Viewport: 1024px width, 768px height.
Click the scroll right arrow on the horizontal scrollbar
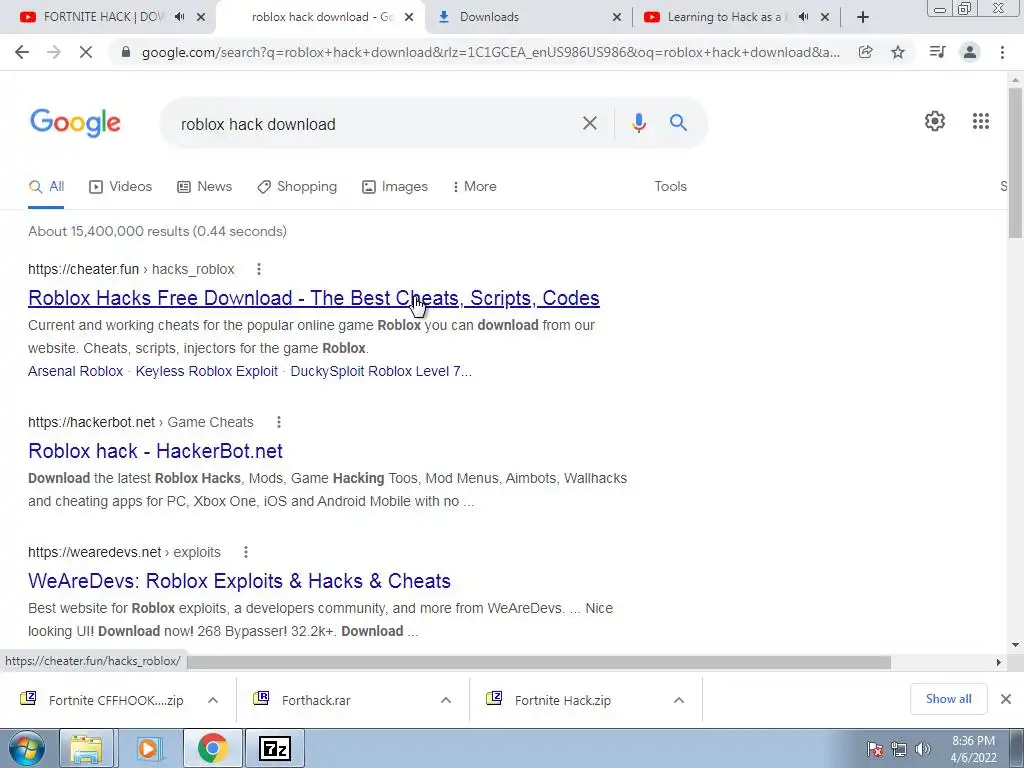click(x=998, y=662)
